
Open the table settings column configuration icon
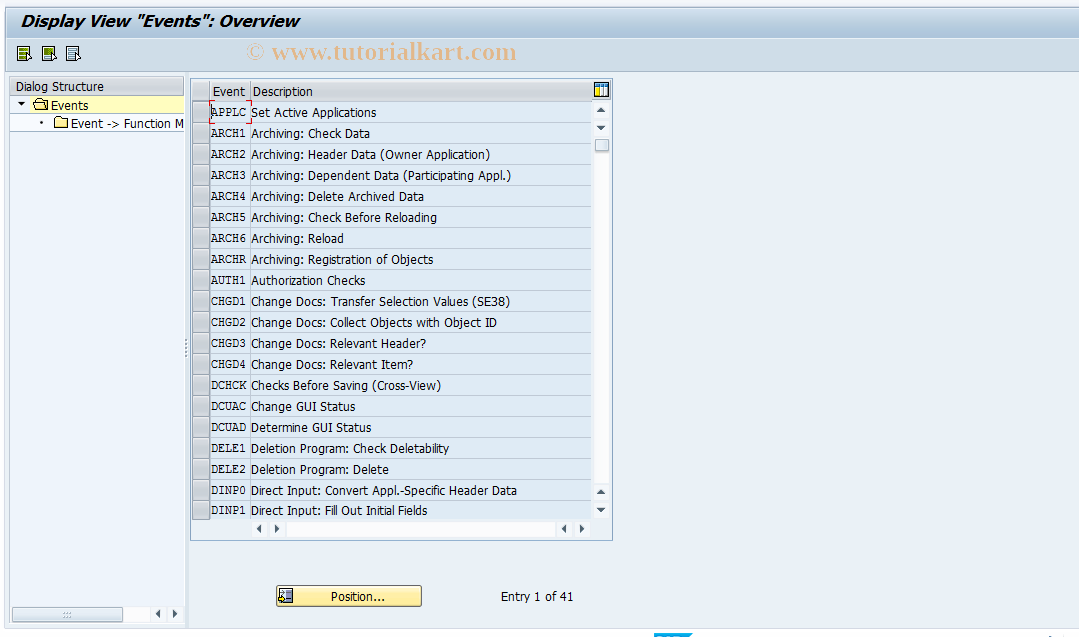[601, 89]
